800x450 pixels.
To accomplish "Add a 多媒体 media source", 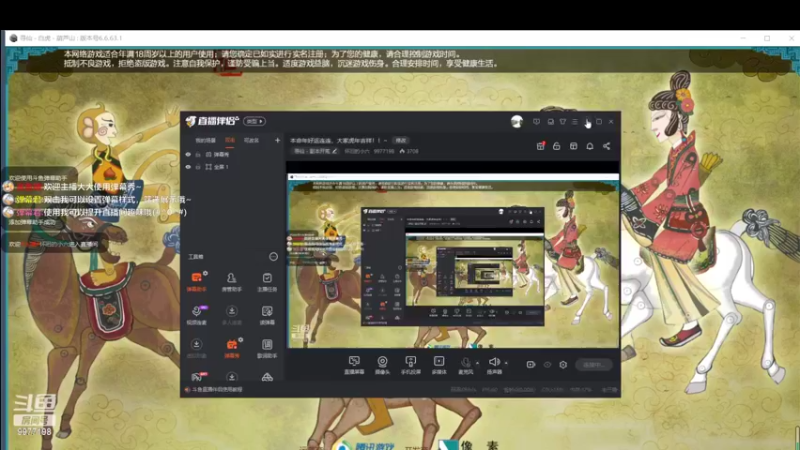I will click(x=439, y=365).
